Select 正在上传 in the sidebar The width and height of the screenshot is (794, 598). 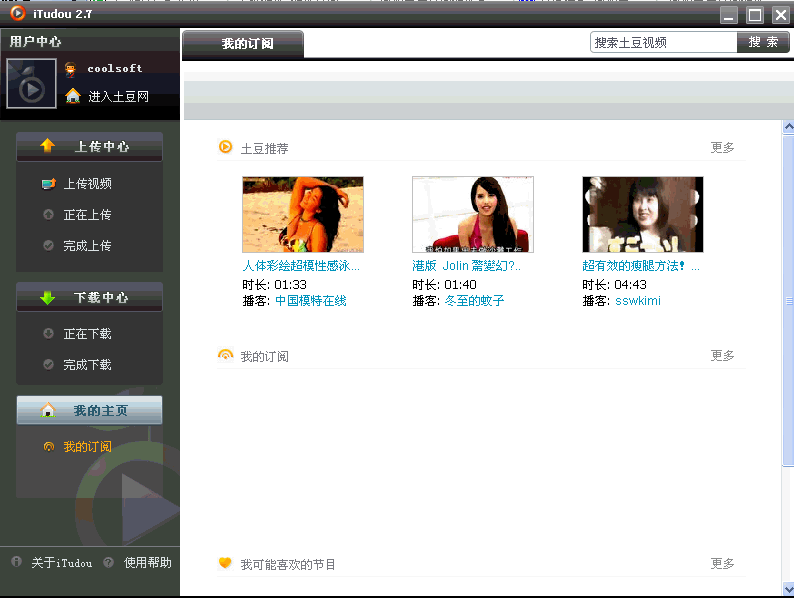click(x=88, y=215)
